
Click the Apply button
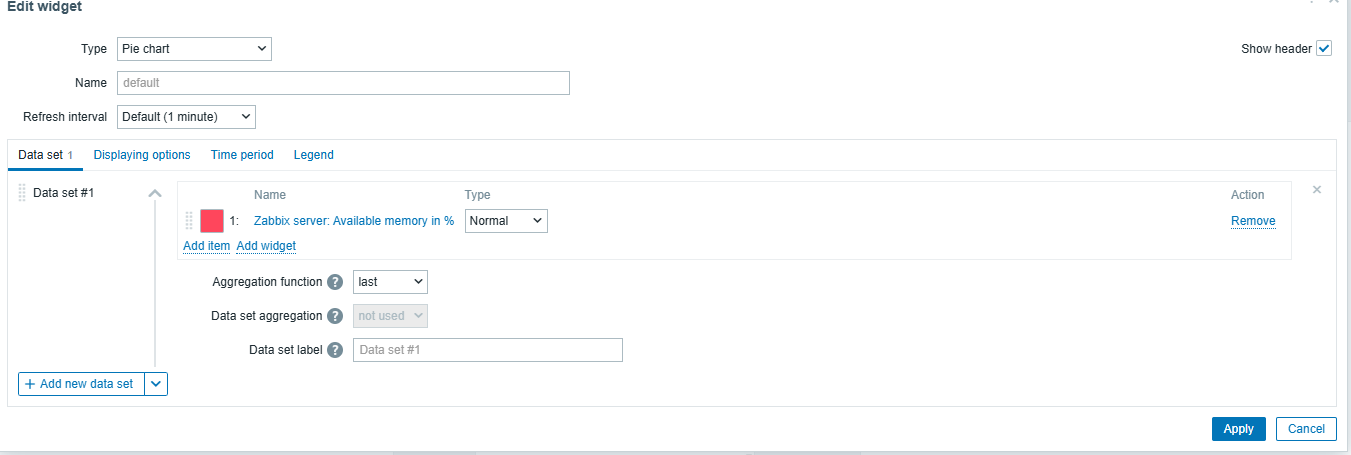(x=1239, y=429)
